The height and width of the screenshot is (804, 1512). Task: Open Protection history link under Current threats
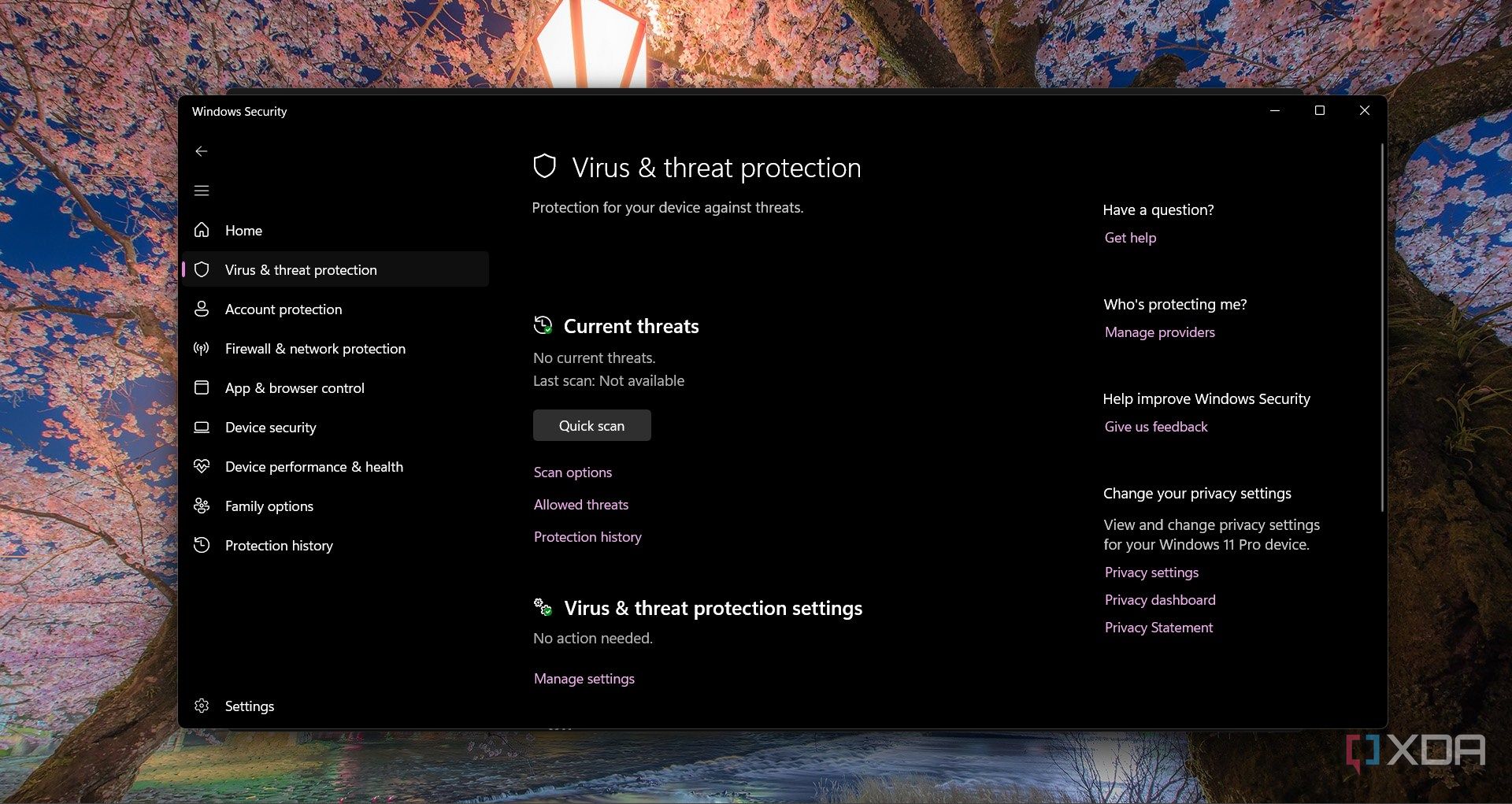point(587,537)
